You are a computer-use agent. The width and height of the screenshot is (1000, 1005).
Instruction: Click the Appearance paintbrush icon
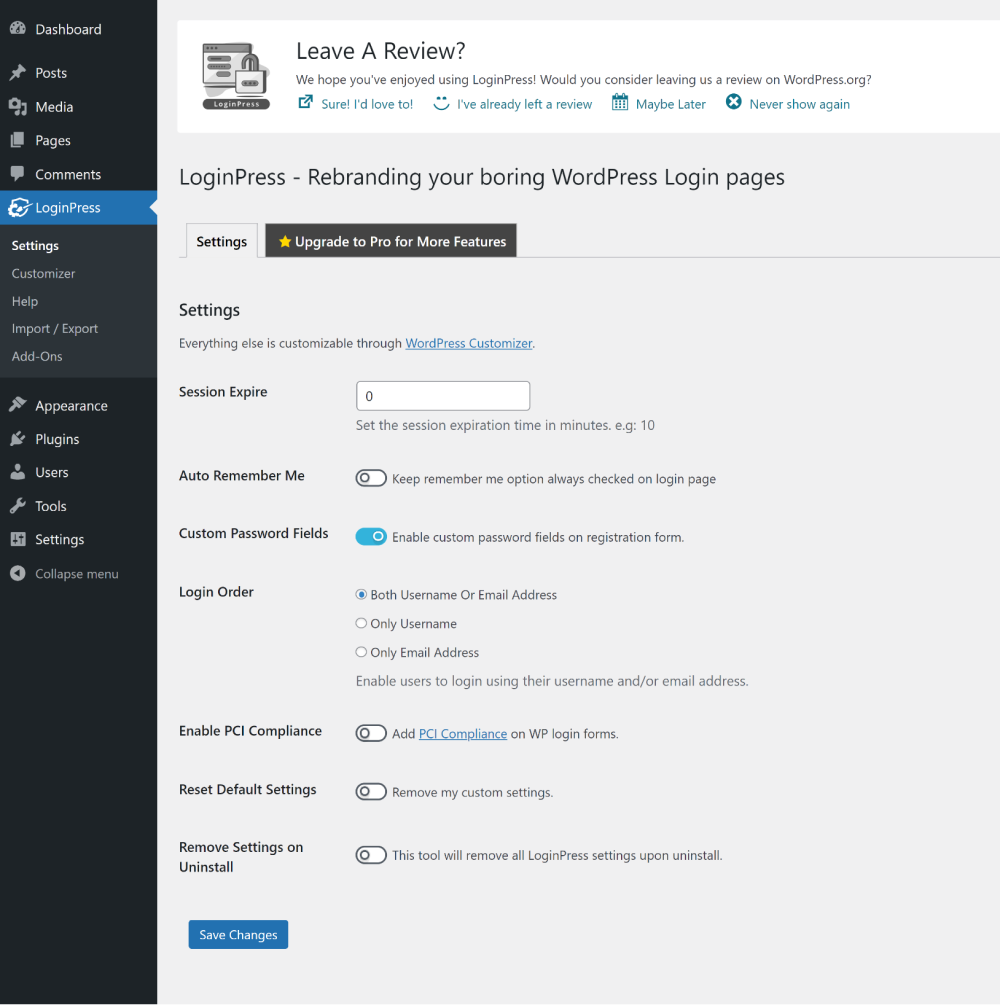(x=18, y=405)
